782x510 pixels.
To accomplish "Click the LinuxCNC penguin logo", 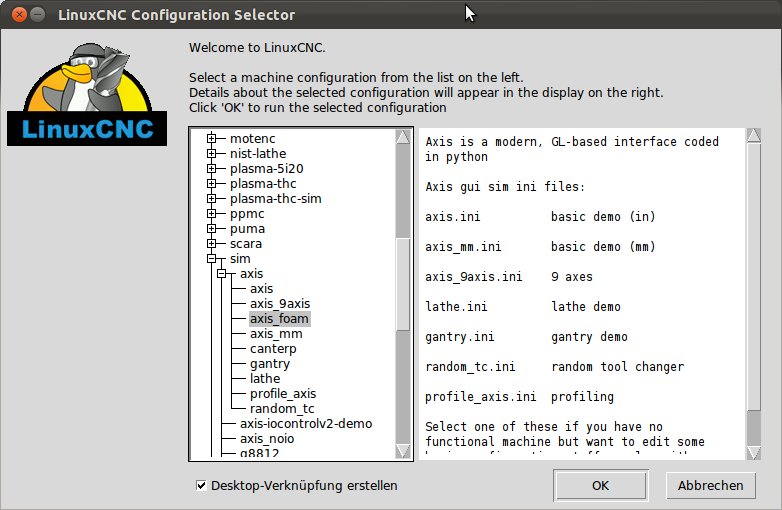I will pos(87,95).
